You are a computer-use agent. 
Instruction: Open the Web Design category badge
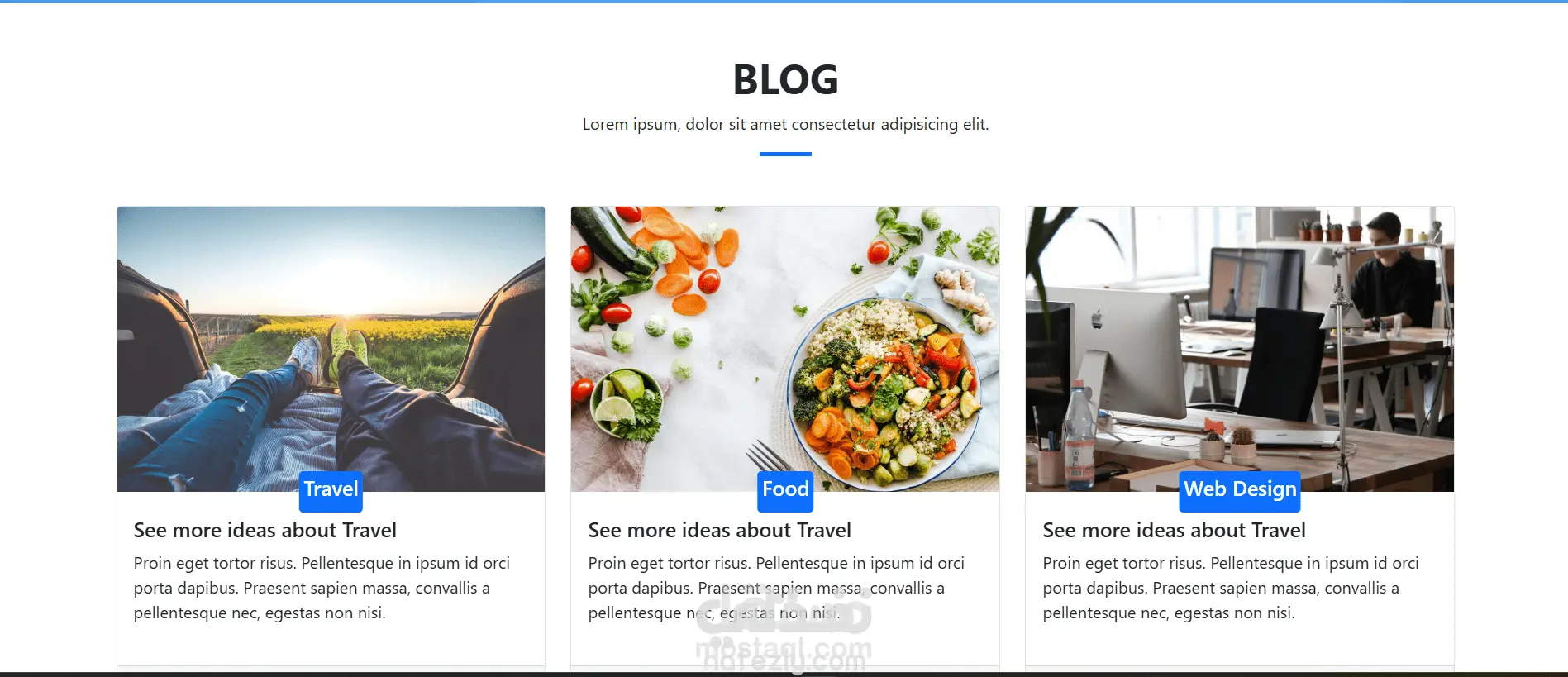coord(1240,490)
